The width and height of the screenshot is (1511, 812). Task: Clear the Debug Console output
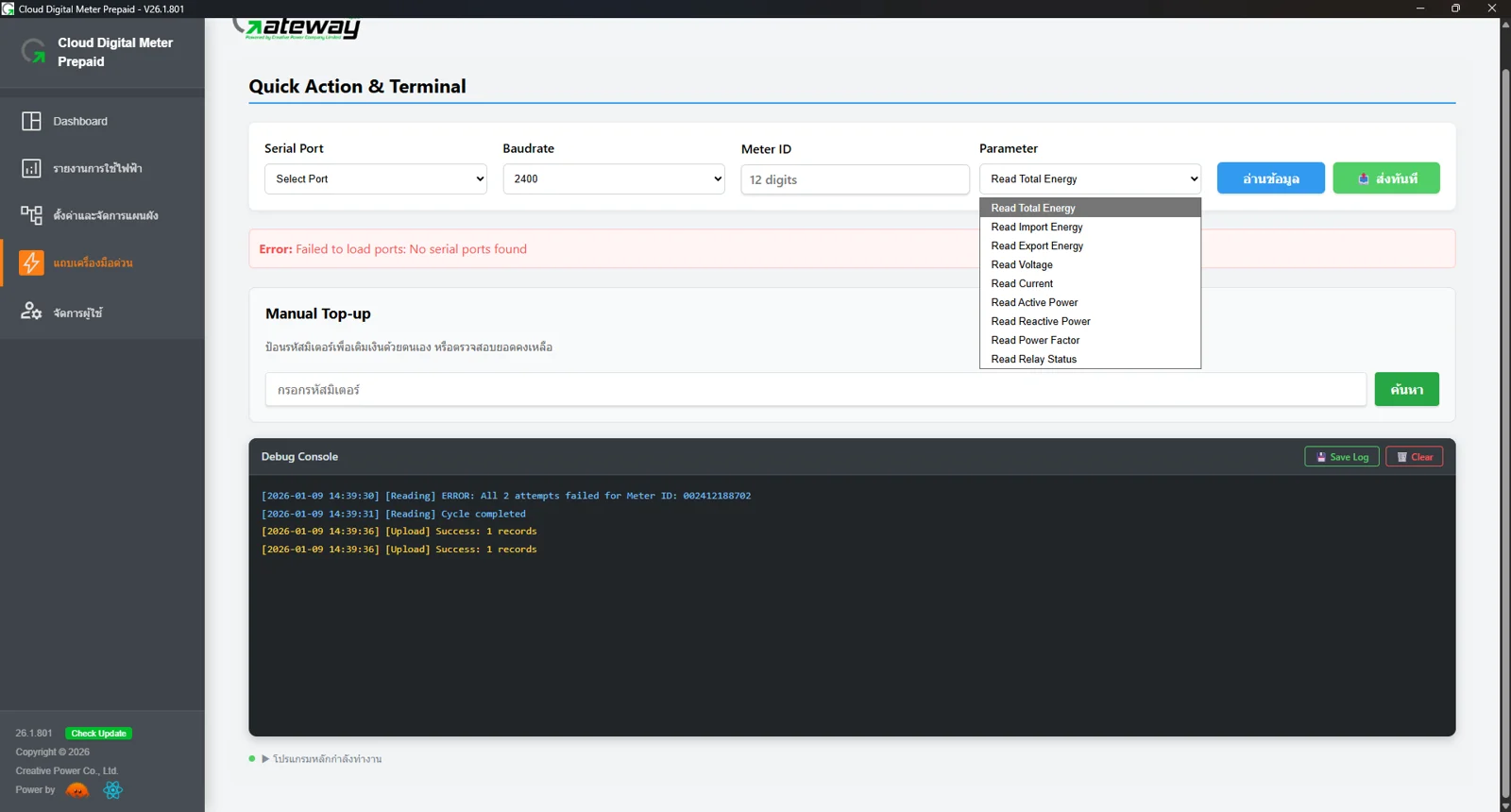point(1414,457)
